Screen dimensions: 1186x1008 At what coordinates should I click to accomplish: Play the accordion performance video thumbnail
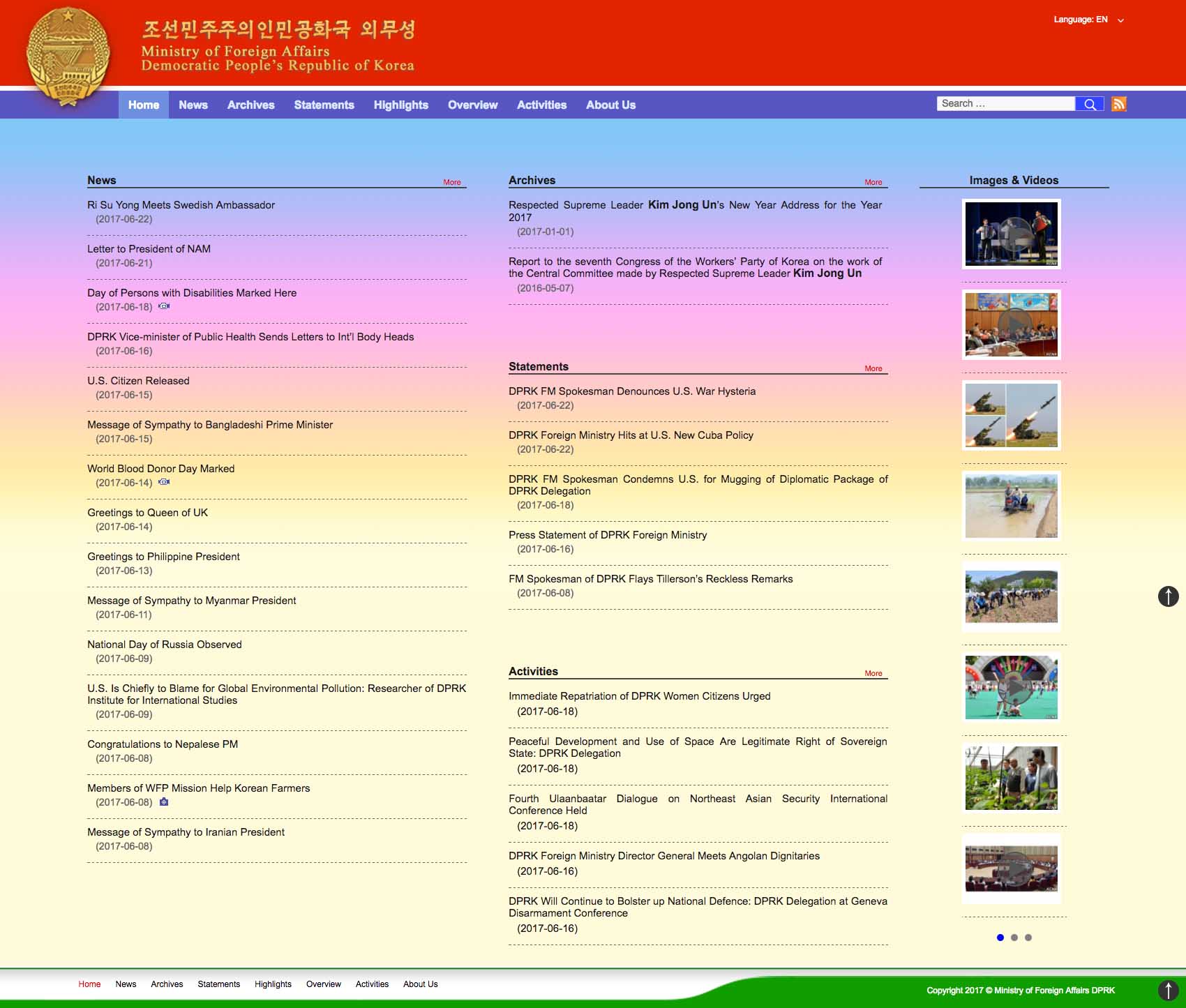[1011, 234]
